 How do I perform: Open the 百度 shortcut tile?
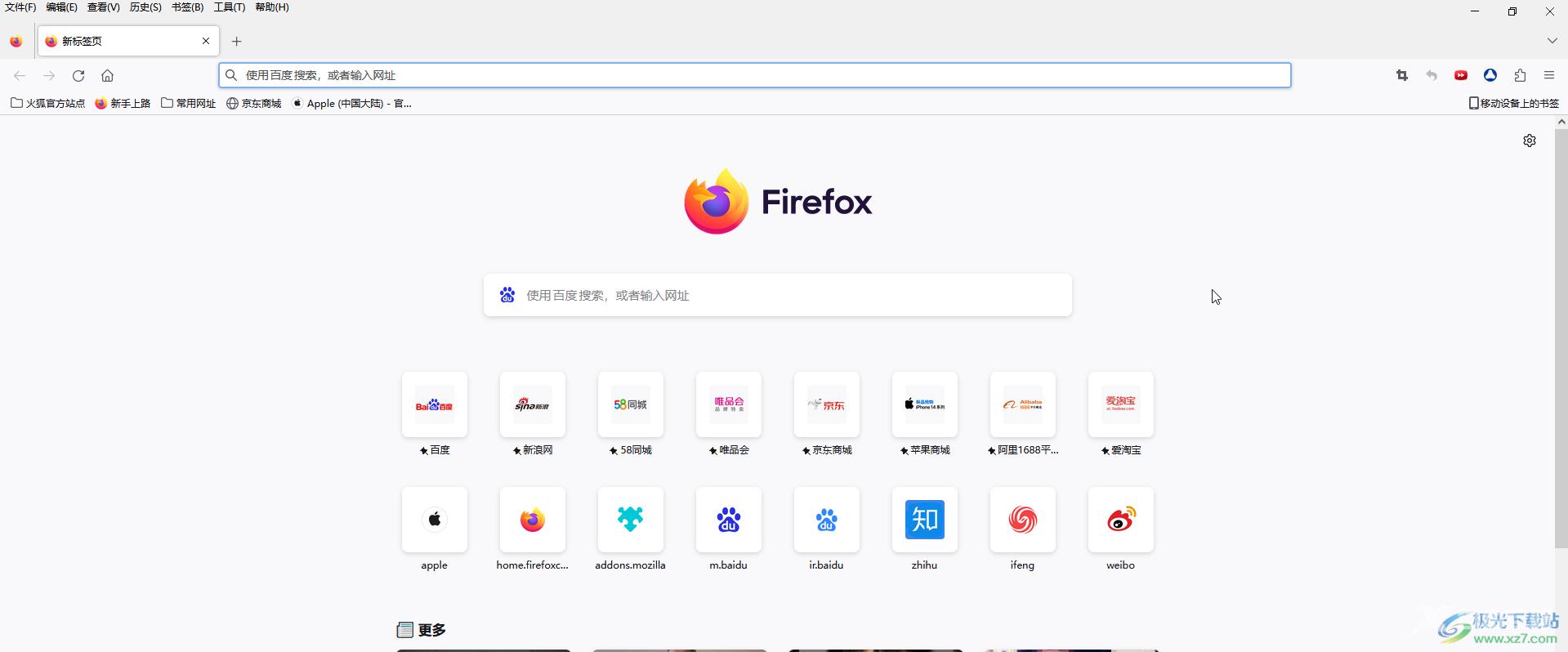coord(435,404)
